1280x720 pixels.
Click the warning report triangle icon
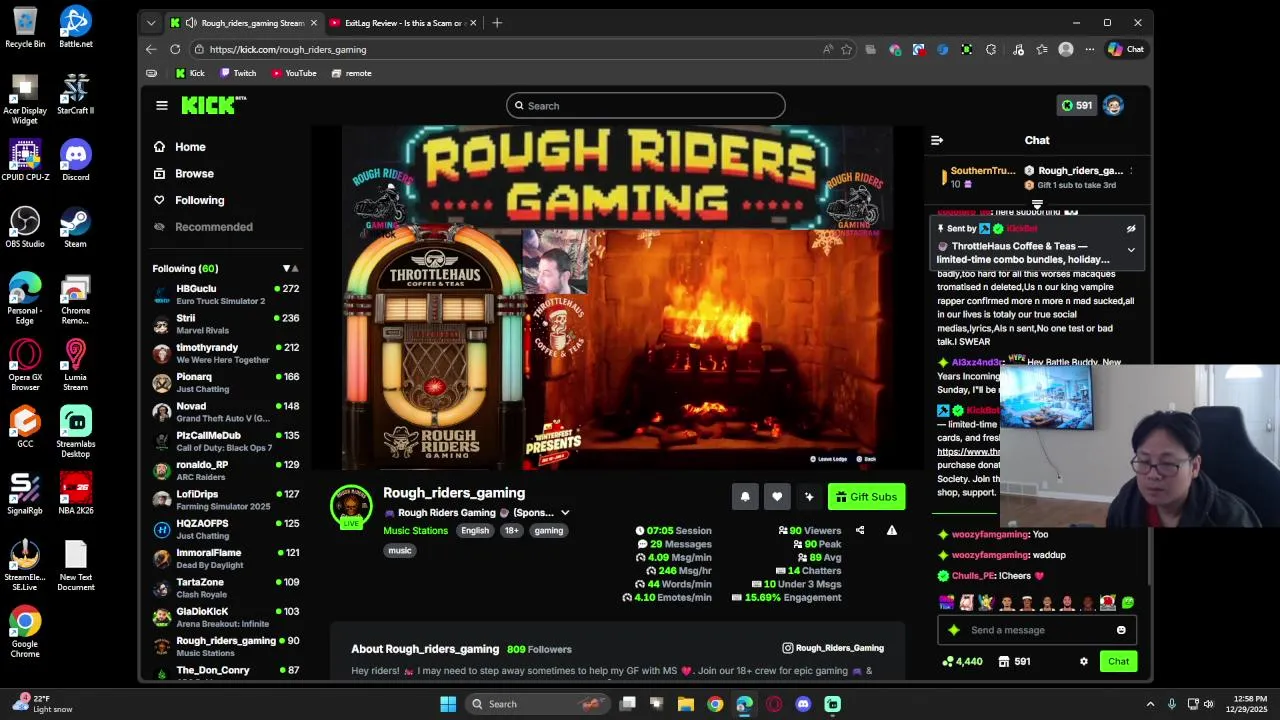(x=891, y=531)
